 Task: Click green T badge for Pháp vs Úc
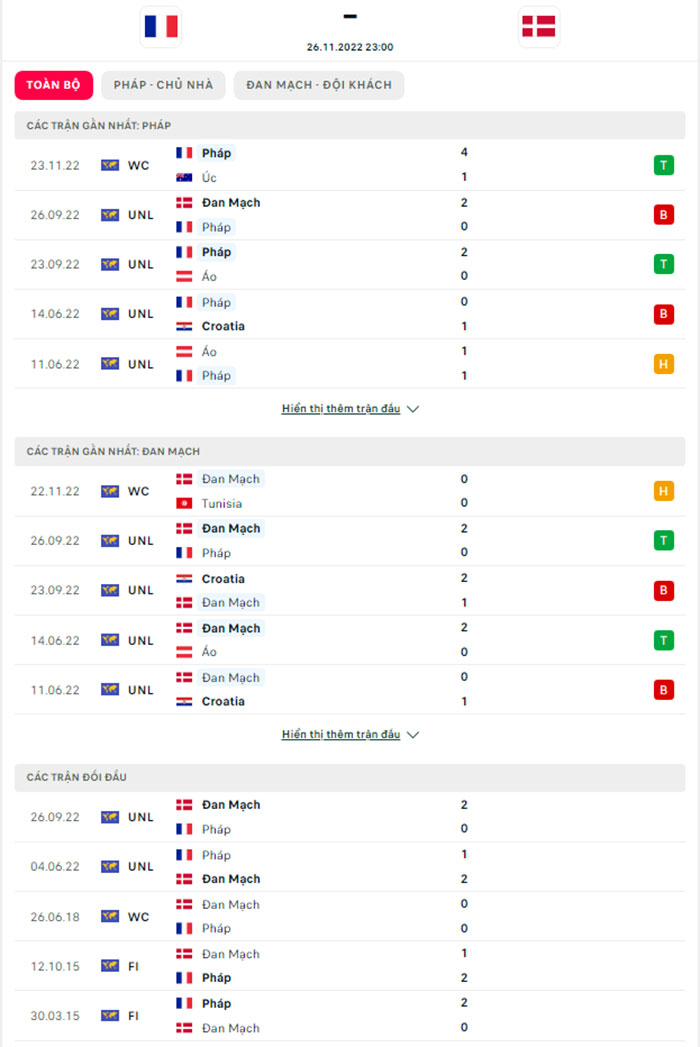(x=663, y=165)
